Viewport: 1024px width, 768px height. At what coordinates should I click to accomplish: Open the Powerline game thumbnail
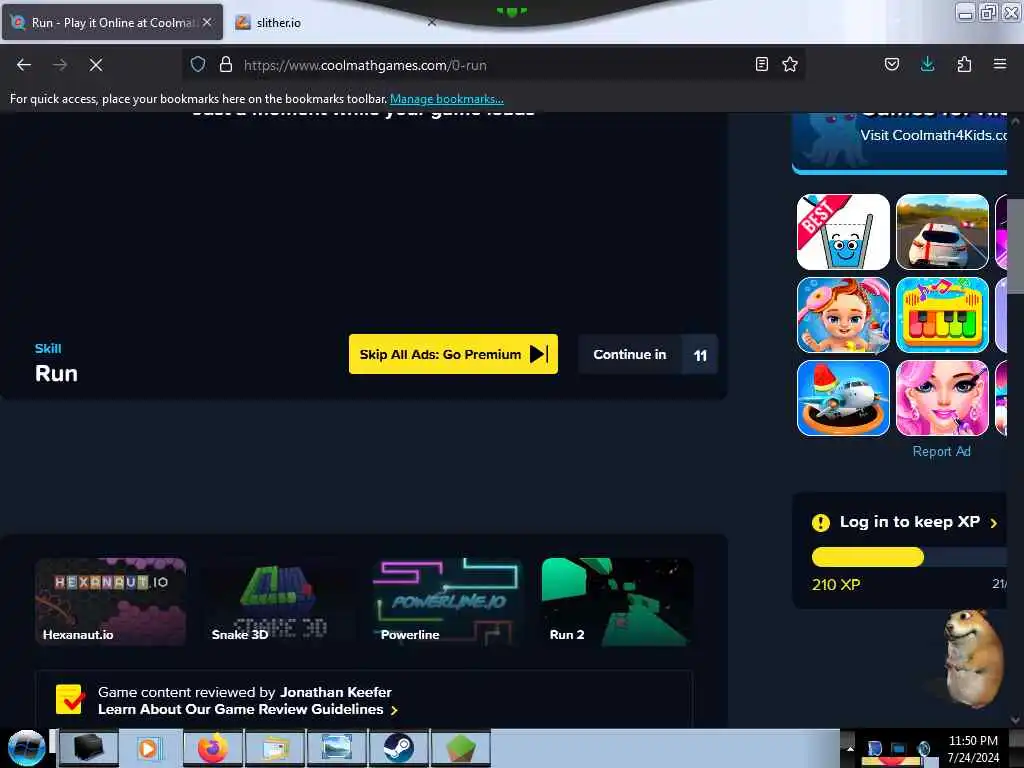point(448,601)
